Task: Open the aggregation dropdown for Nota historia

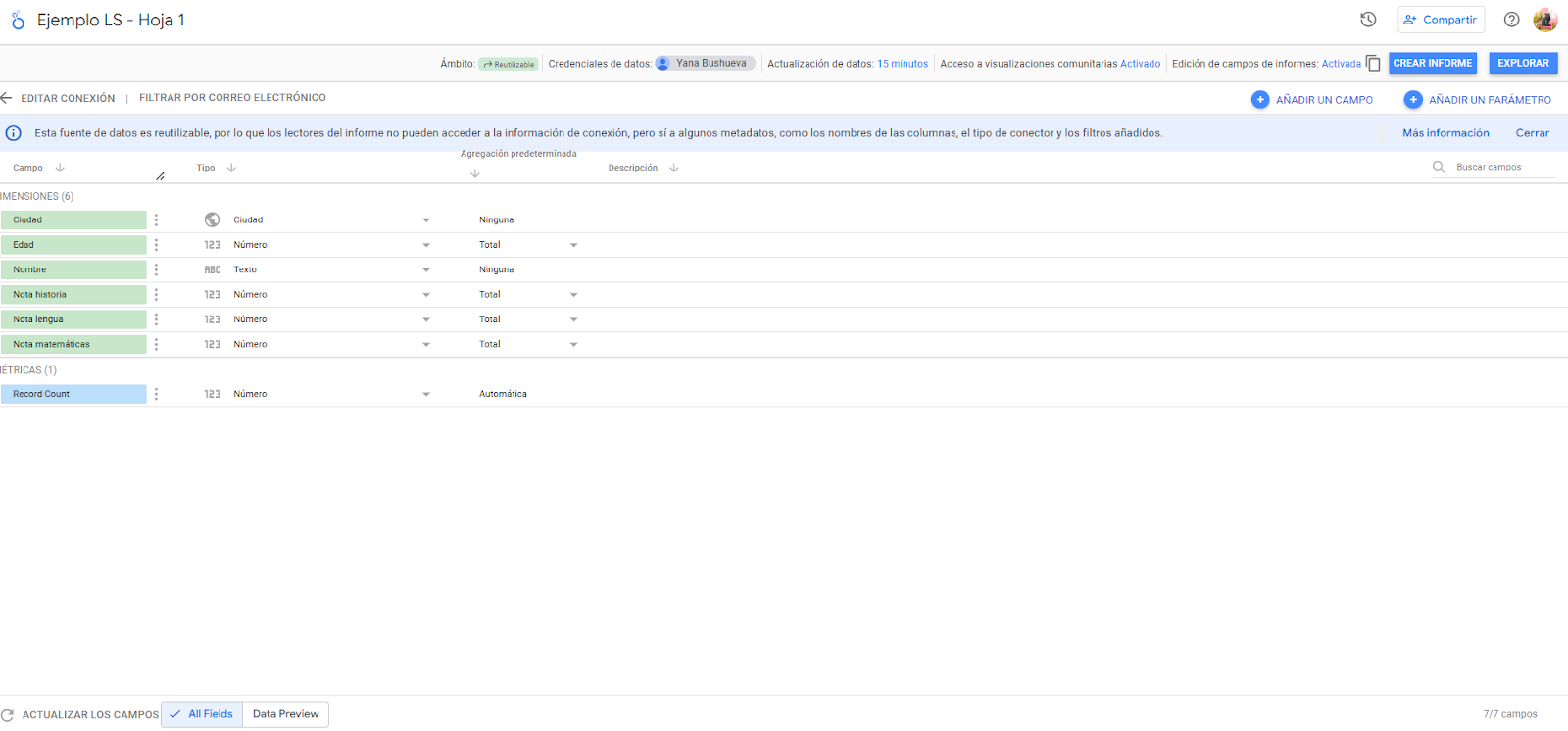Action: (574, 295)
